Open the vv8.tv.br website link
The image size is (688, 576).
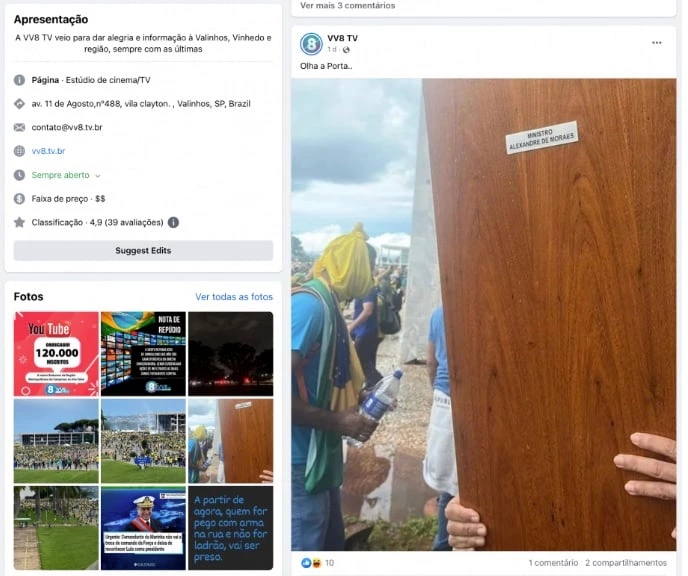click(x=48, y=151)
